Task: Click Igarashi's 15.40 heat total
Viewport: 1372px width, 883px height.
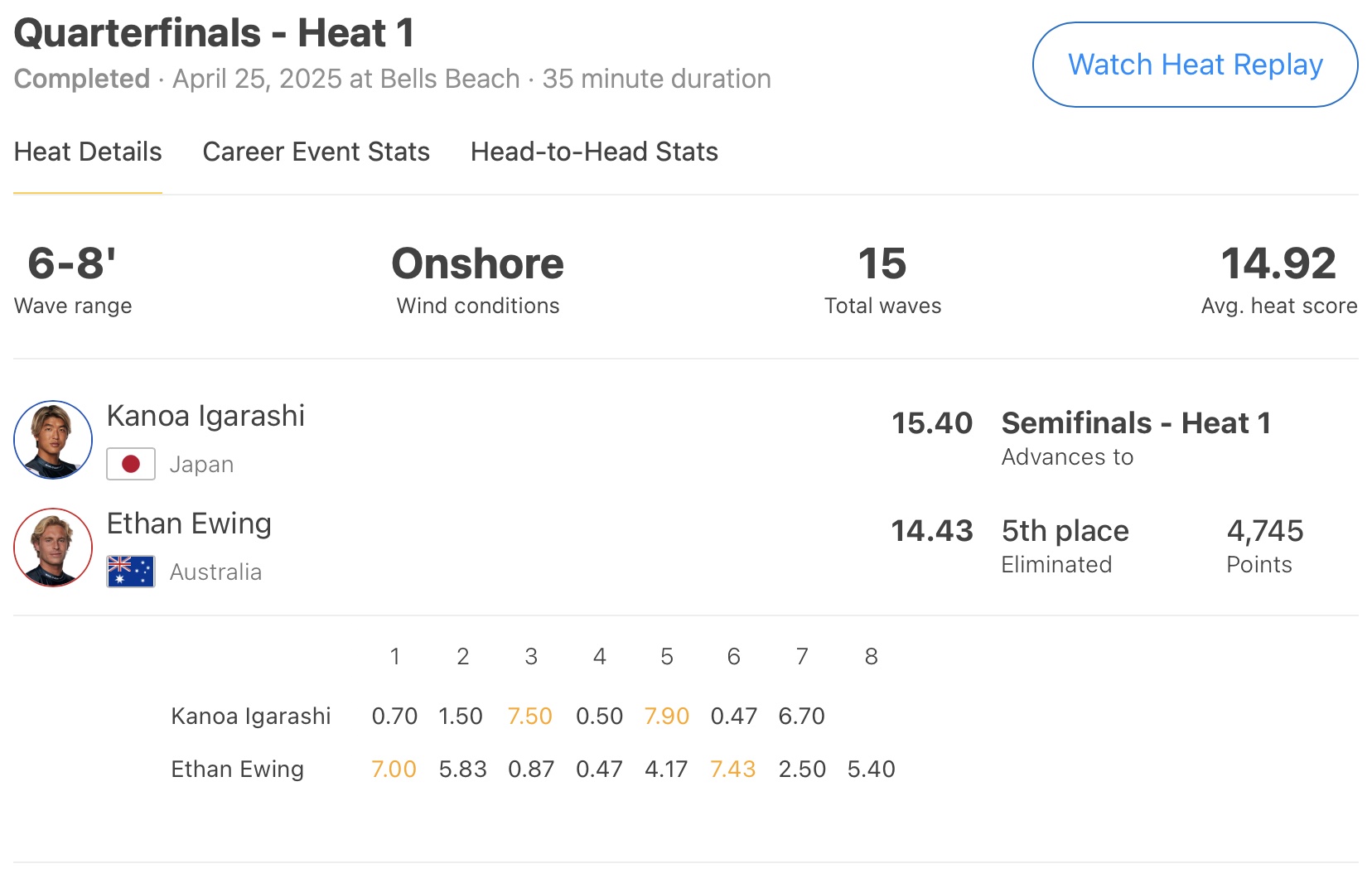Action: pos(931,423)
